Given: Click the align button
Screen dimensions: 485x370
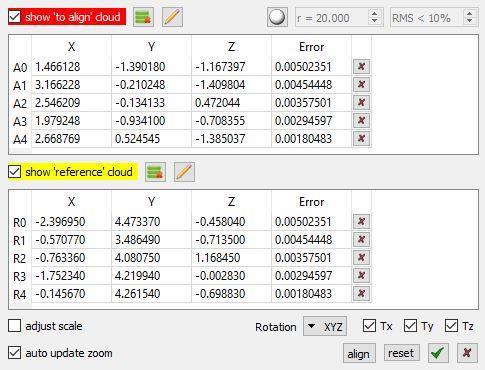Looking at the screenshot, I should pyautogui.click(x=359, y=353).
